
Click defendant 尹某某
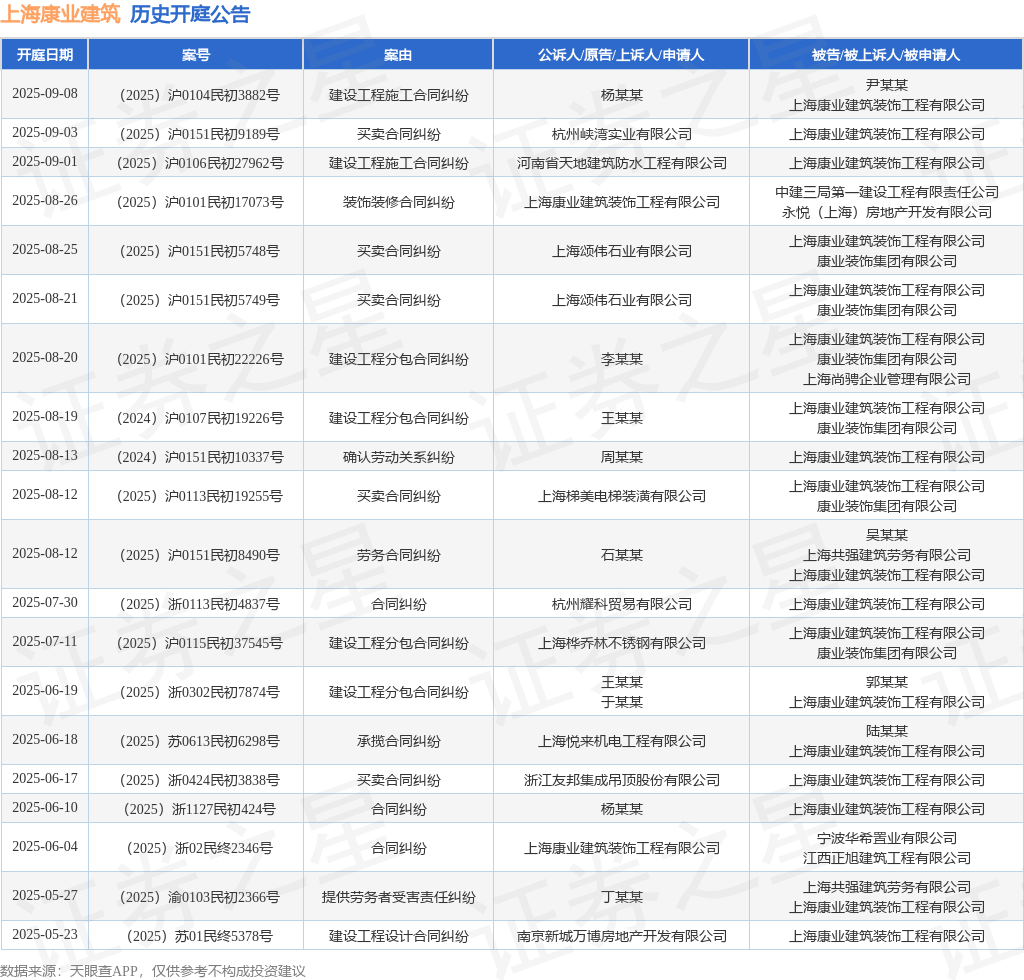tap(887, 85)
